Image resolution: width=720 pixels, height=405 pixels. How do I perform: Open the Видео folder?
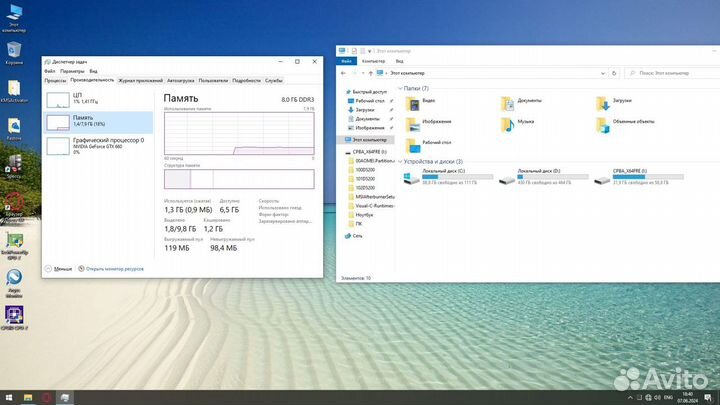[412, 102]
